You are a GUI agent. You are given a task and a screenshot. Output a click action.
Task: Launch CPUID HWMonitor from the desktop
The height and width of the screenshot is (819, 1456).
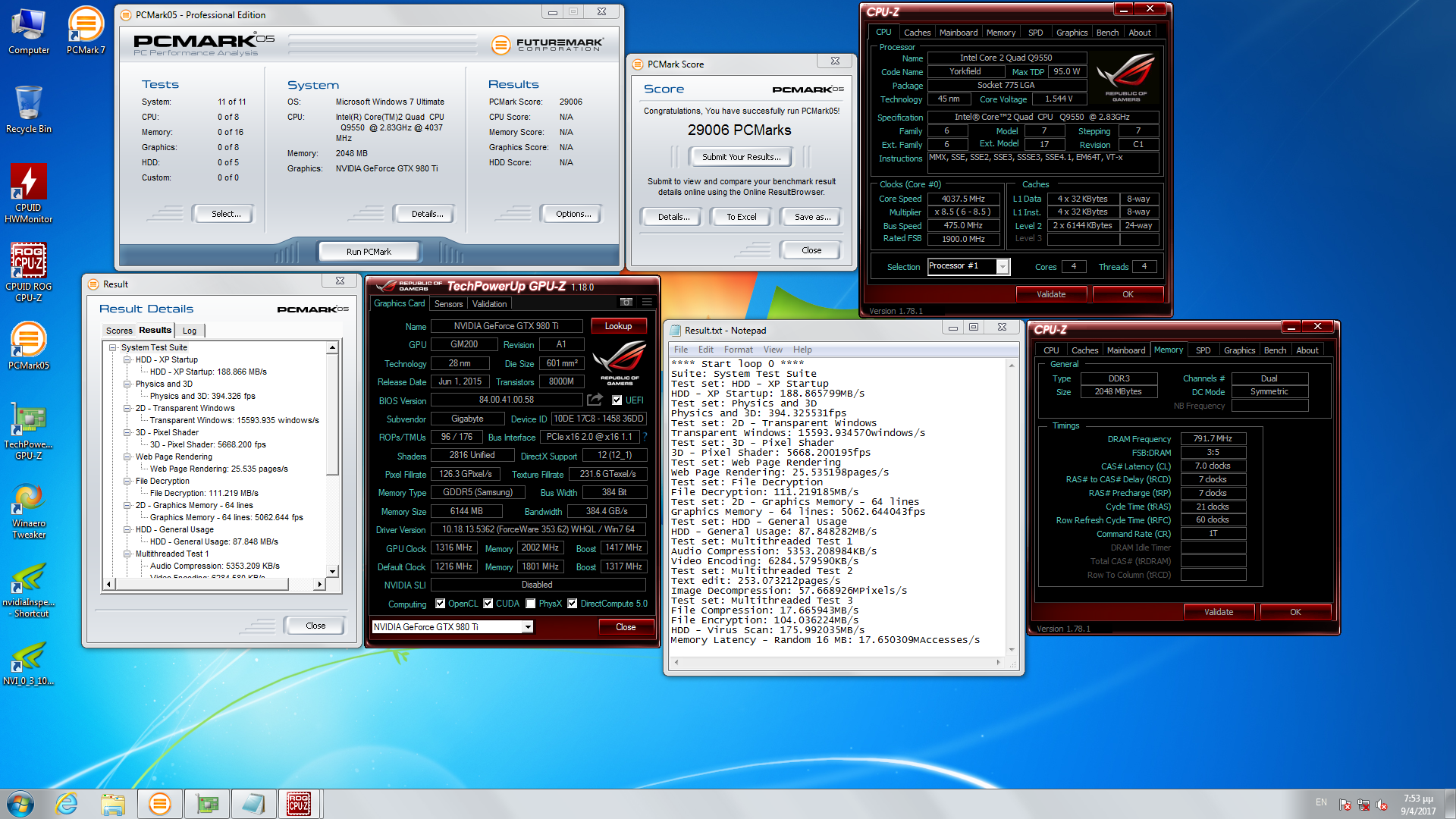(x=29, y=193)
